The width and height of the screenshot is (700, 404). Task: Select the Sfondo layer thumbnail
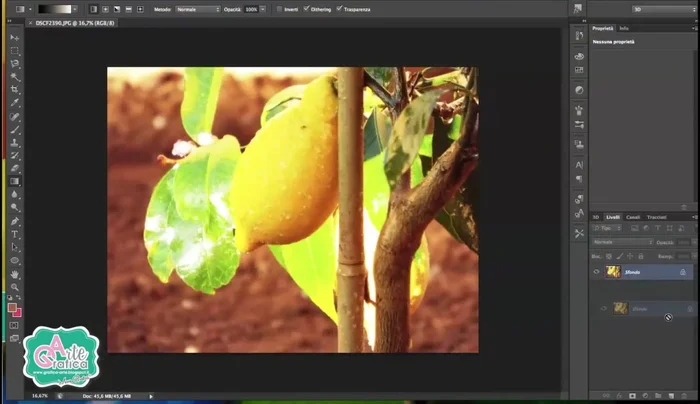click(613, 272)
